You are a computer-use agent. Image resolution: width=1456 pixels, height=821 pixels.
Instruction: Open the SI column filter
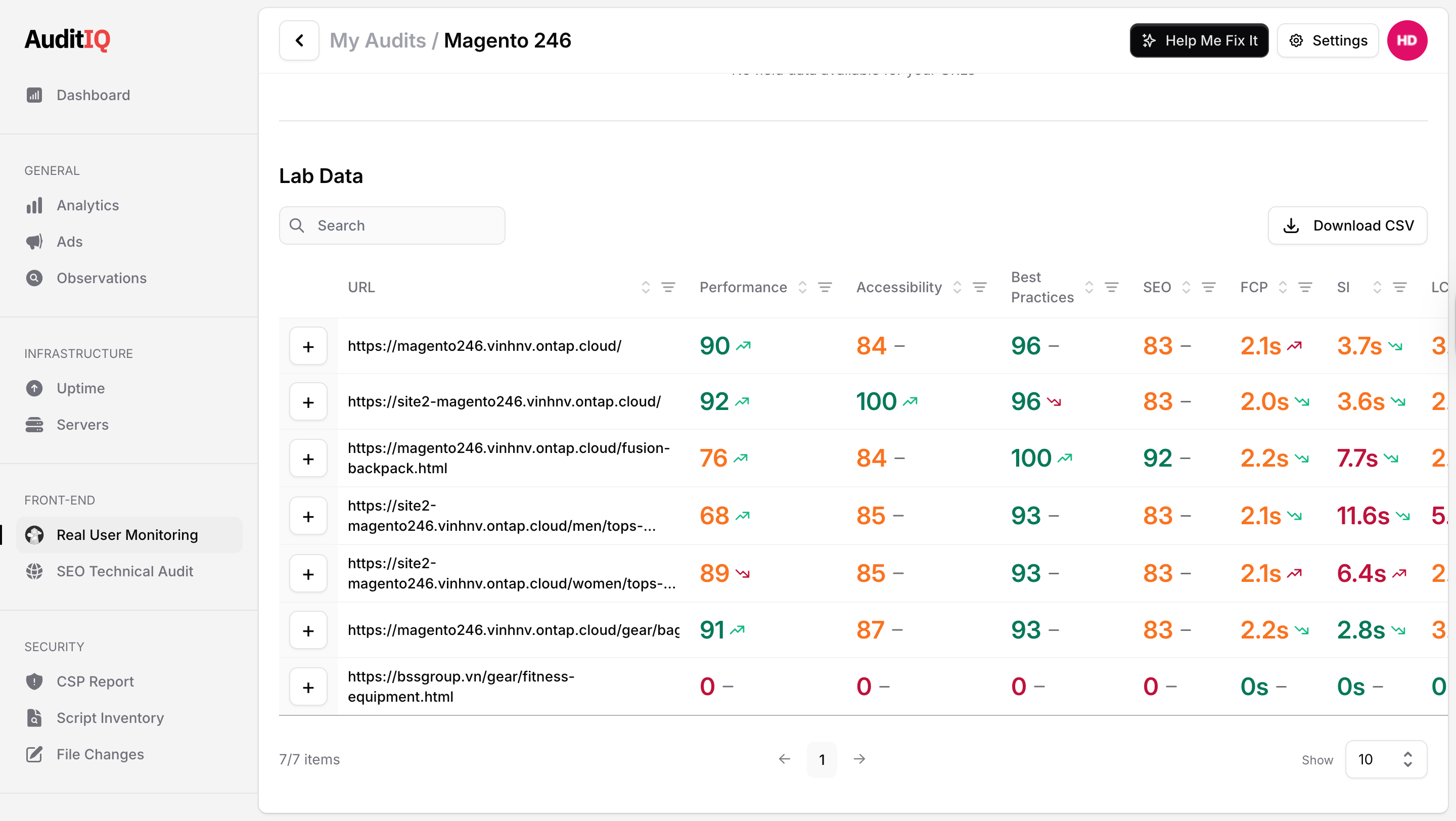[1399, 288]
